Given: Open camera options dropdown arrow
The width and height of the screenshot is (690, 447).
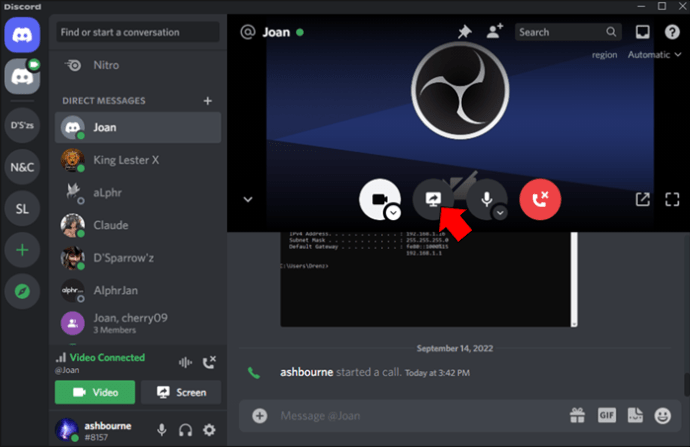Looking at the screenshot, I should coord(393,213).
